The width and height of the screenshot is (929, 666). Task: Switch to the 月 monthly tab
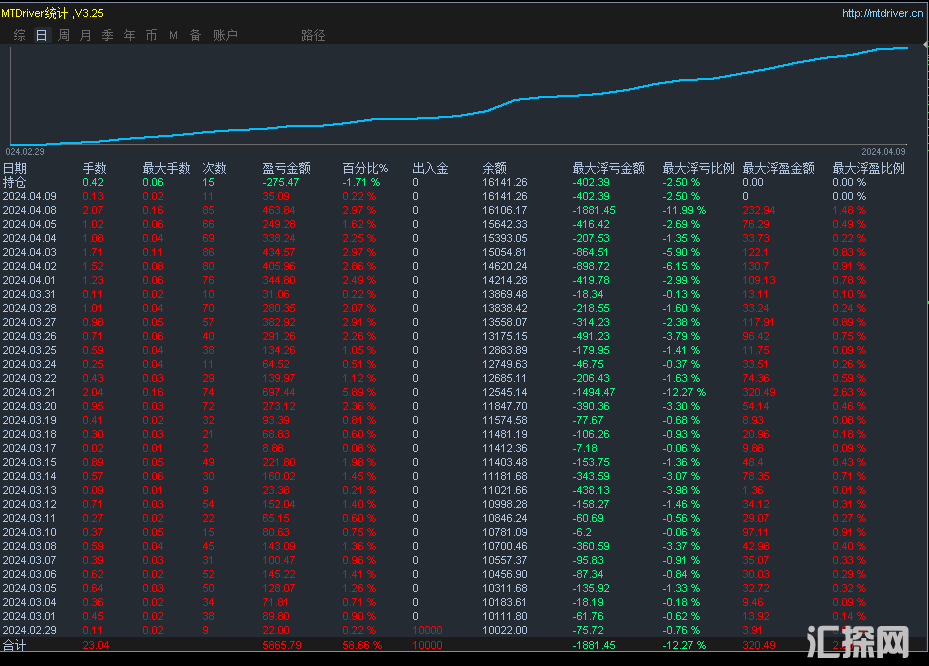point(85,35)
